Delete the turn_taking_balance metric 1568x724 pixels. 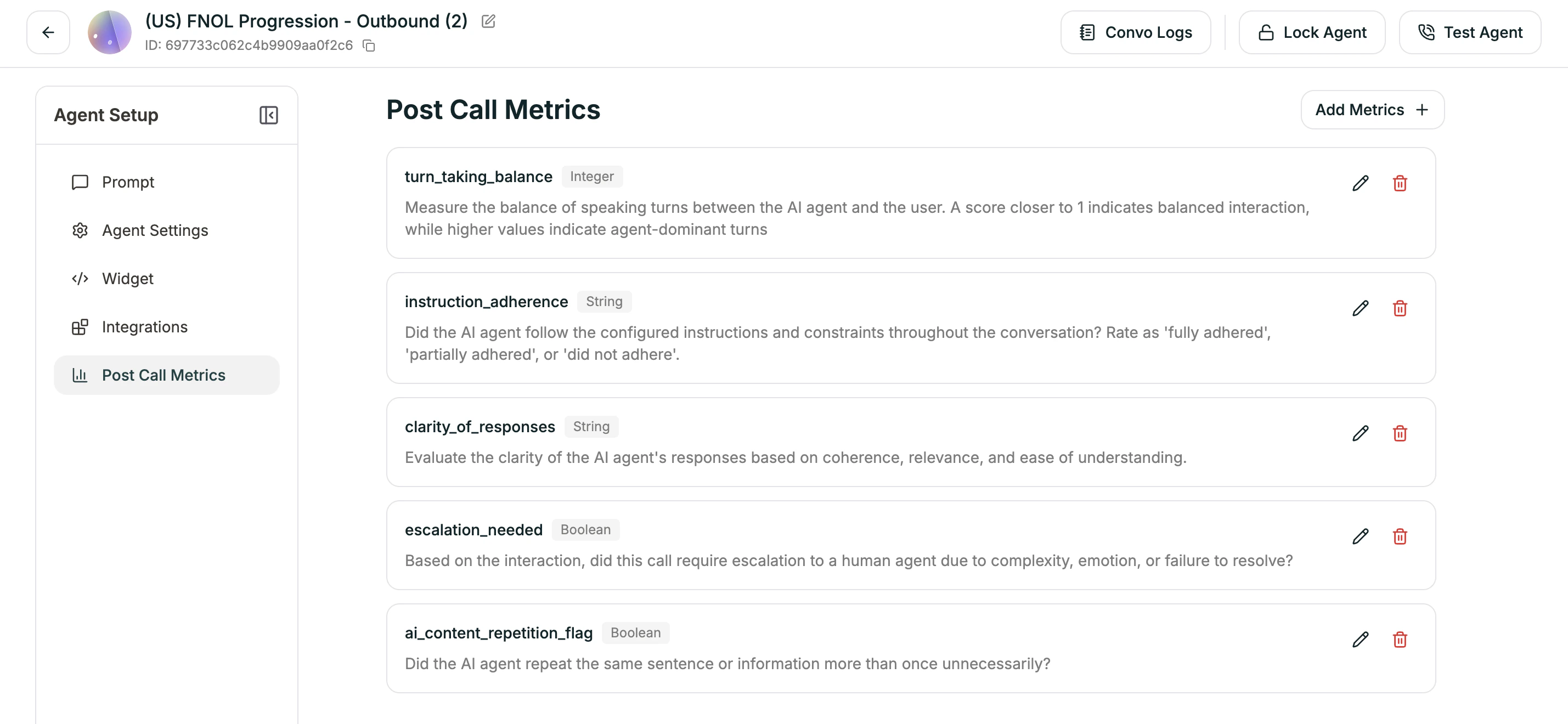click(1400, 183)
